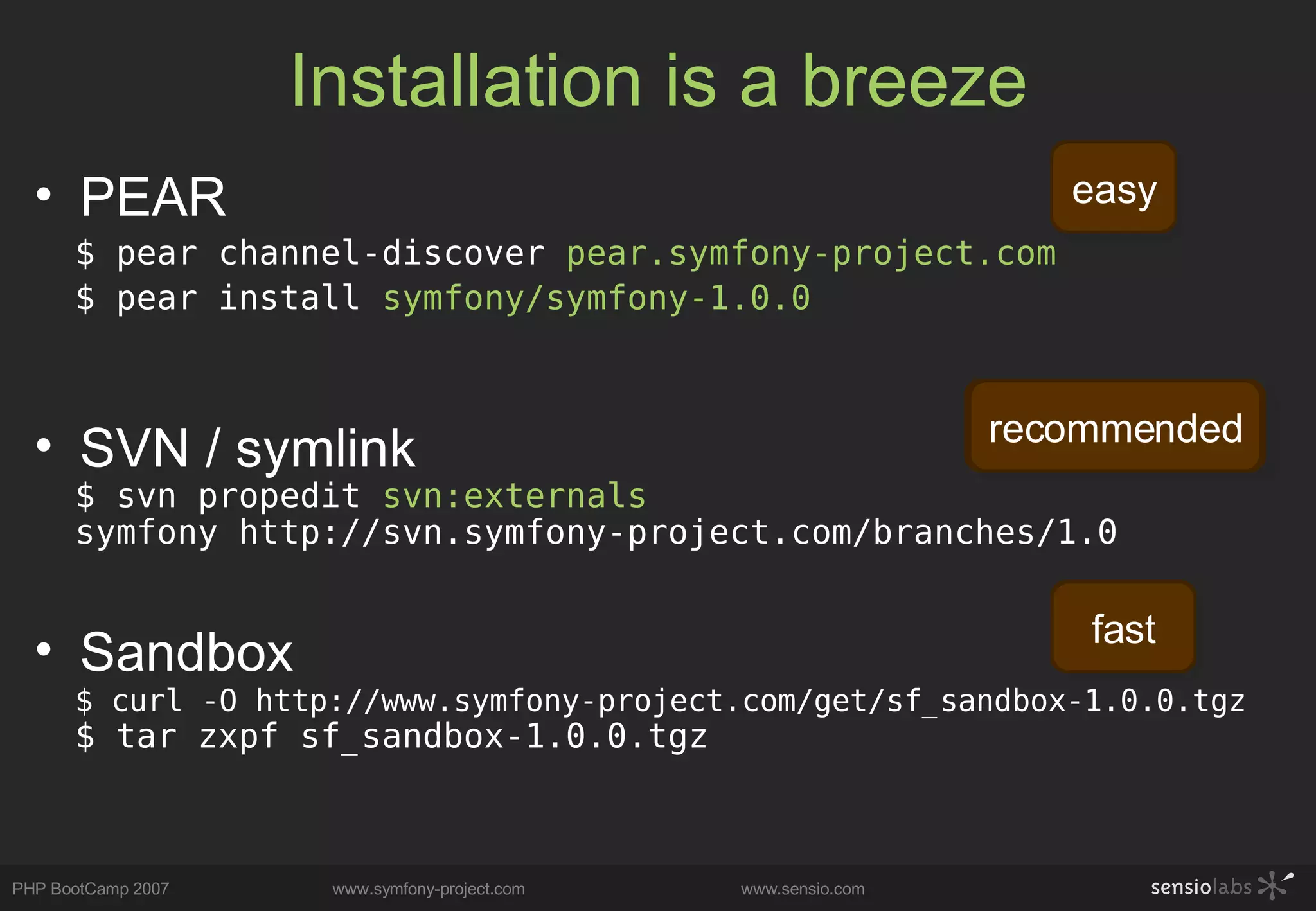Viewport: 1316px width, 911px height.
Task: Click the pear.symfony-project.com address
Action: coord(811,254)
